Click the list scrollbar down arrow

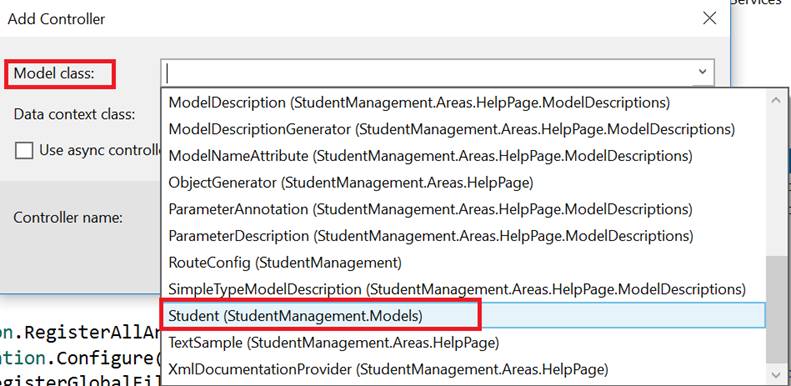[x=776, y=374]
